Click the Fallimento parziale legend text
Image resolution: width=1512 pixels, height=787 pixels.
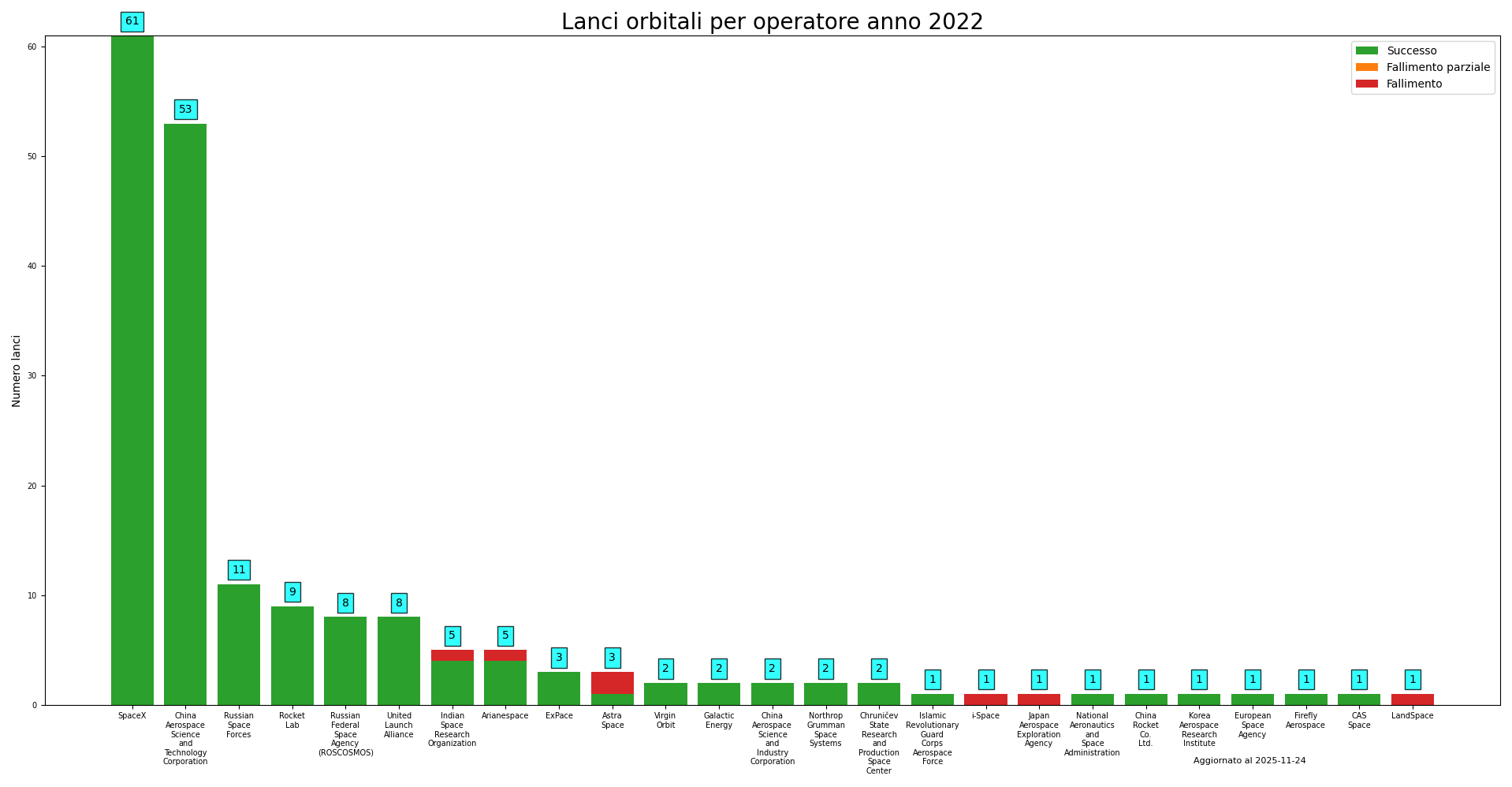[x=1438, y=67]
